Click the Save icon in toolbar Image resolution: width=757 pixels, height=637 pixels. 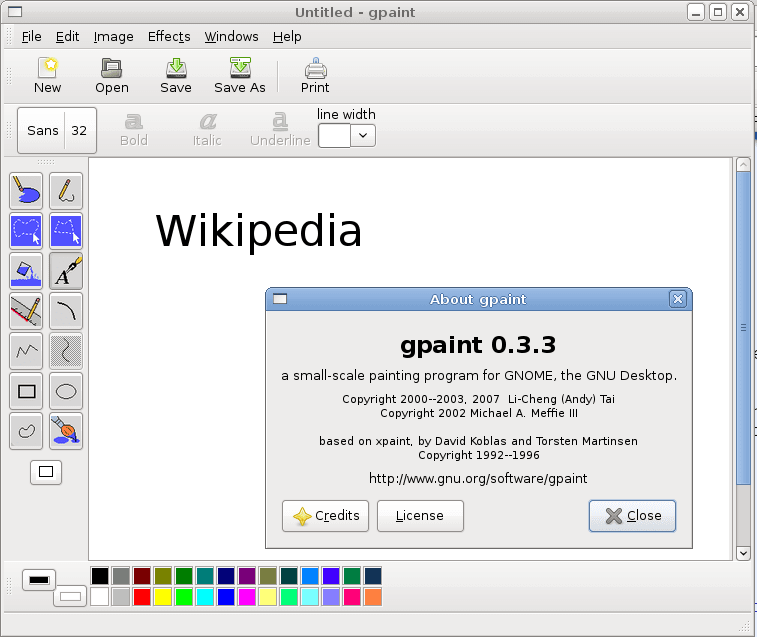pos(175,75)
